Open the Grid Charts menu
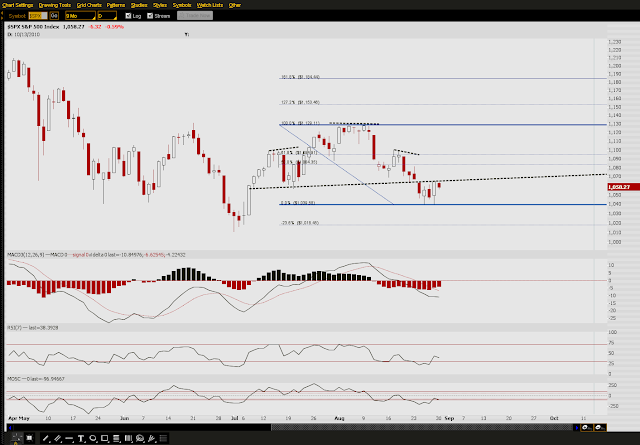 click(x=89, y=5)
